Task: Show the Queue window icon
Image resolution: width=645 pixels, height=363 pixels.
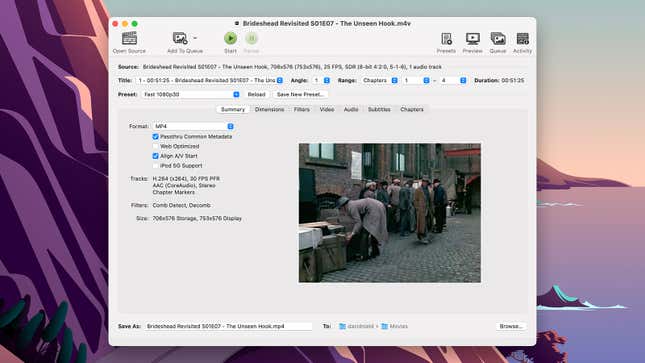Action: tap(498, 39)
